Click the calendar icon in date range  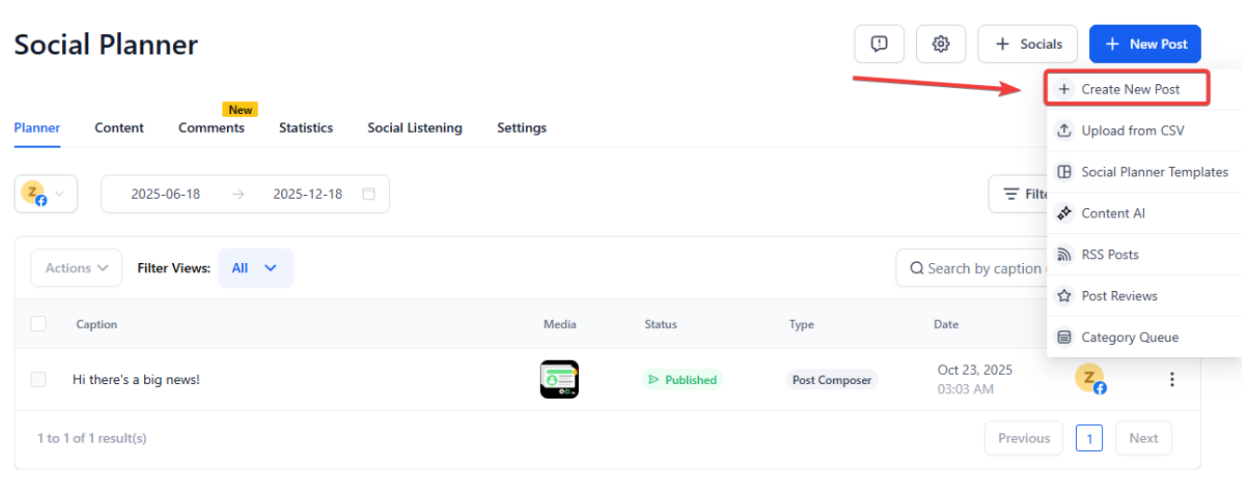tap(368, 194)
